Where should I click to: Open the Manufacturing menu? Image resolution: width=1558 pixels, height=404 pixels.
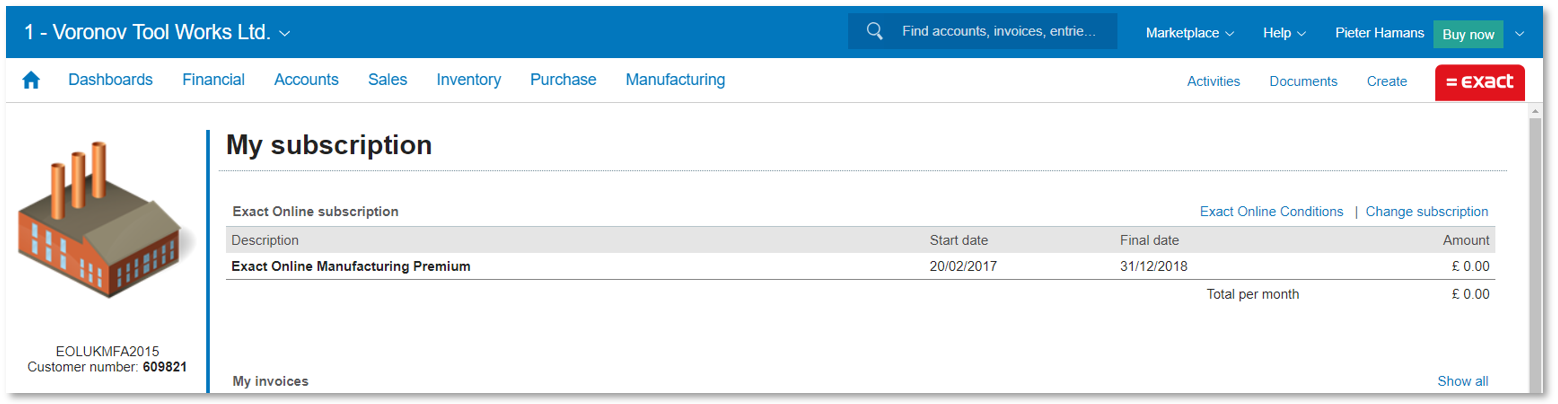675,80
